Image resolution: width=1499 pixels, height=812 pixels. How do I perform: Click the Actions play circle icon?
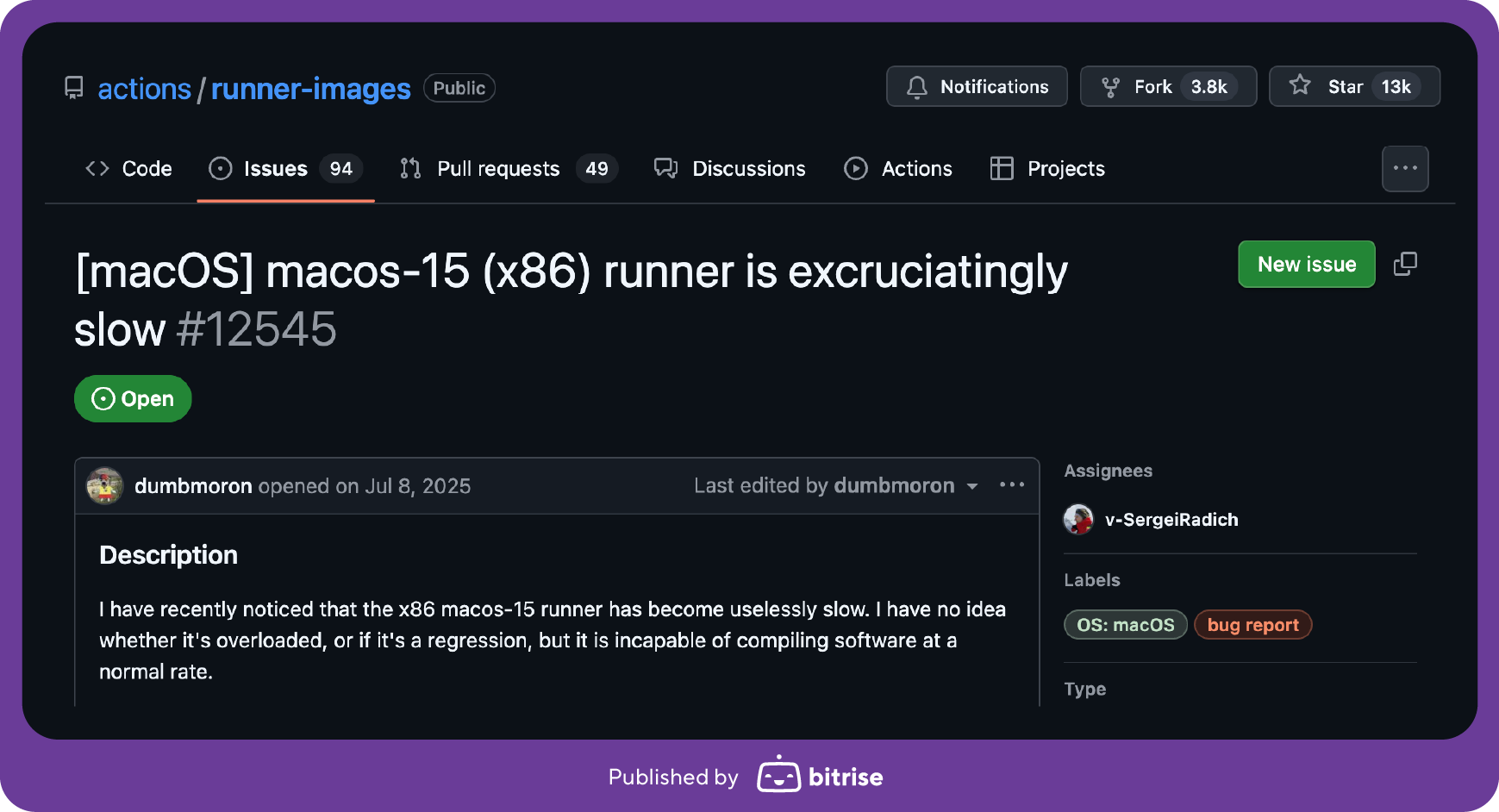click(855, 168)
